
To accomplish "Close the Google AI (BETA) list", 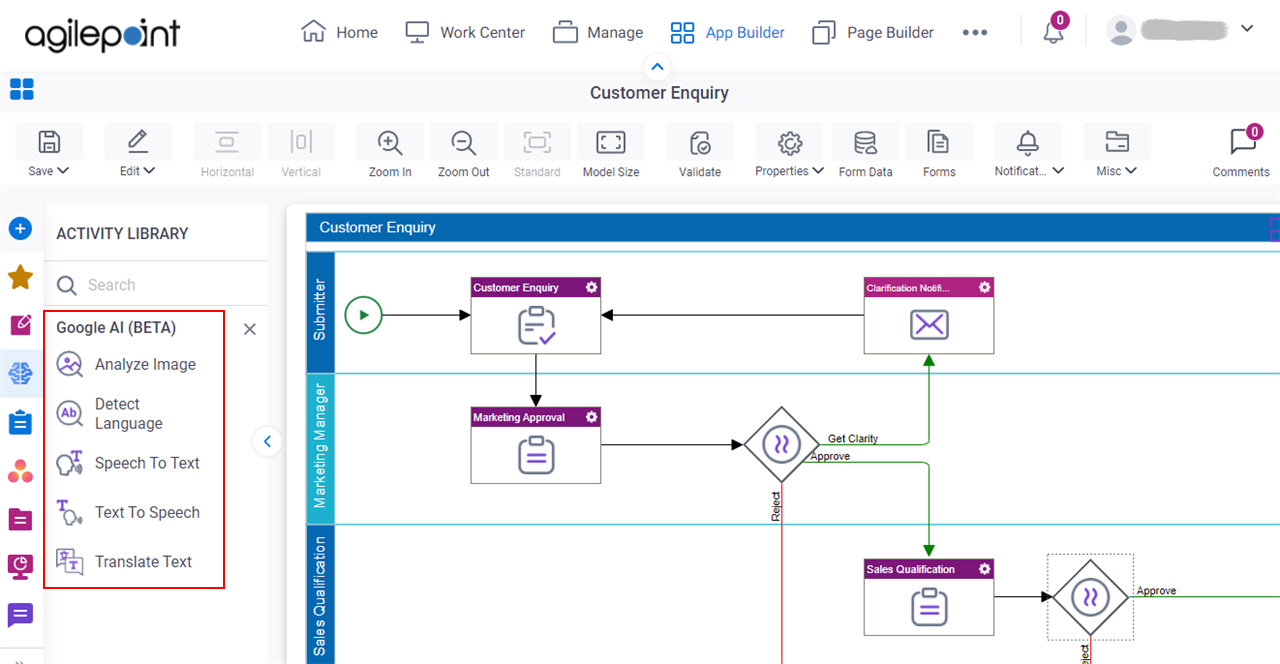I will 250,329.
